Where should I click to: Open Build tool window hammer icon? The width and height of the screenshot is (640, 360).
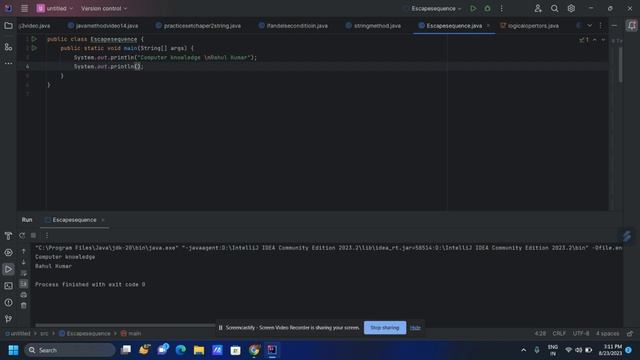(x=8, y=236)
